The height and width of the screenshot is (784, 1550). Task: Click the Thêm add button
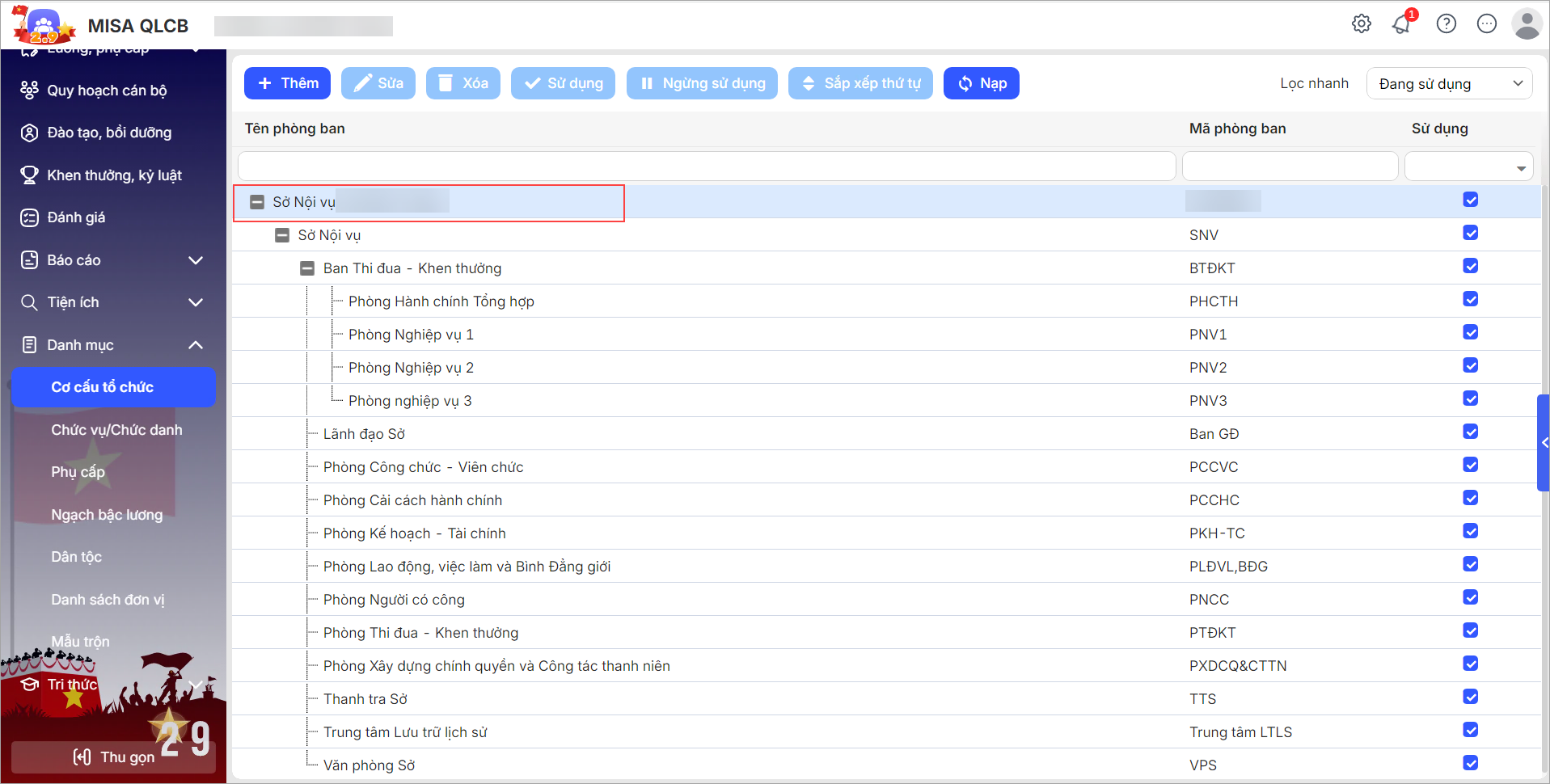click(x=287, y=83)
